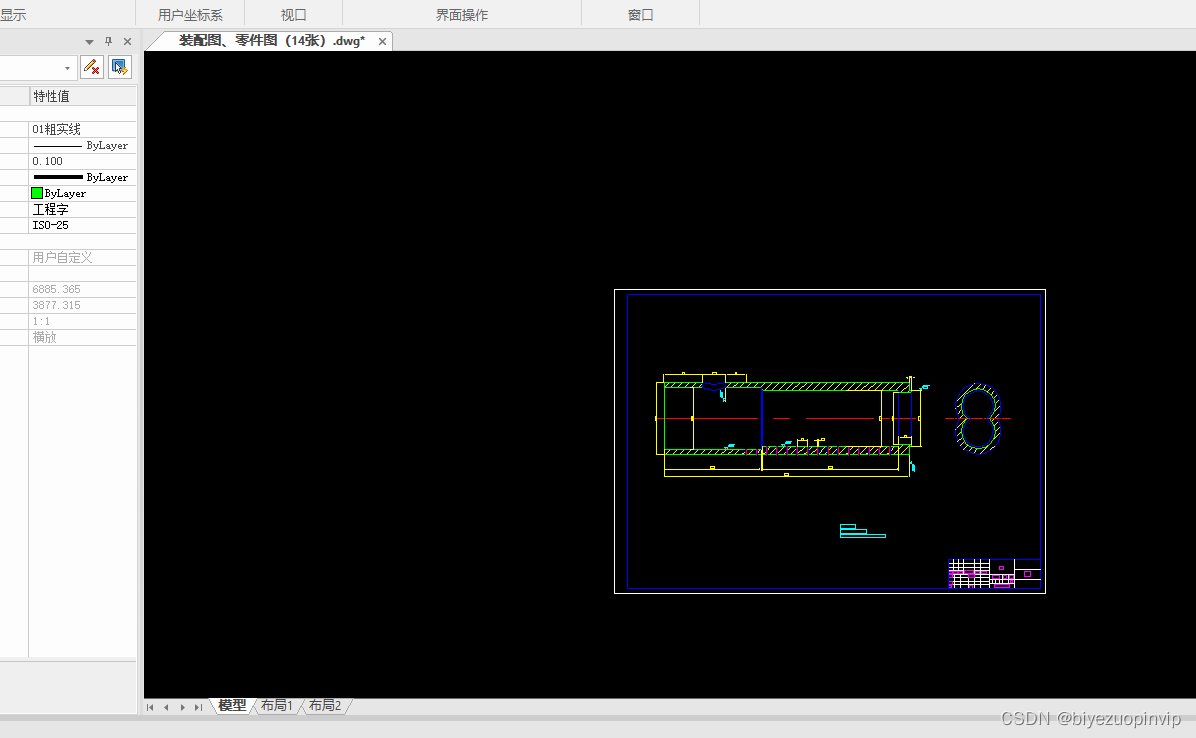The width and height of the screenshot is (1196, 738).
Task: Click the title block in drawing frame
Action: [x=995, y=574]
